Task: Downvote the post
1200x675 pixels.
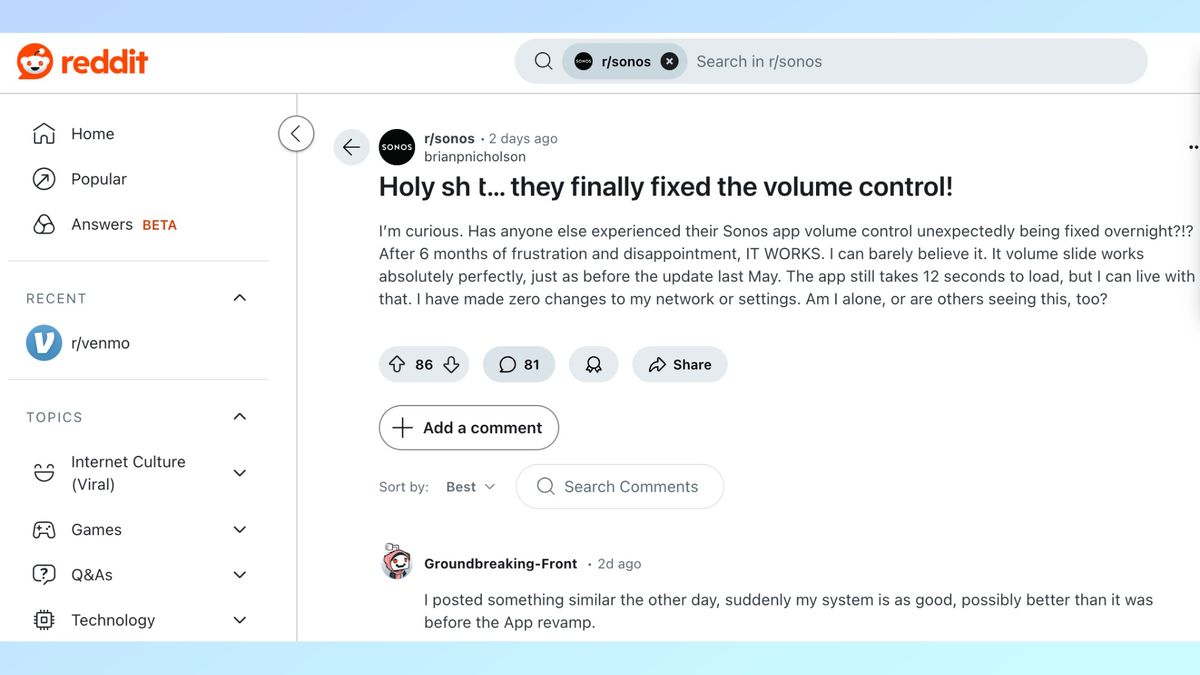Action: coord(452,364)
